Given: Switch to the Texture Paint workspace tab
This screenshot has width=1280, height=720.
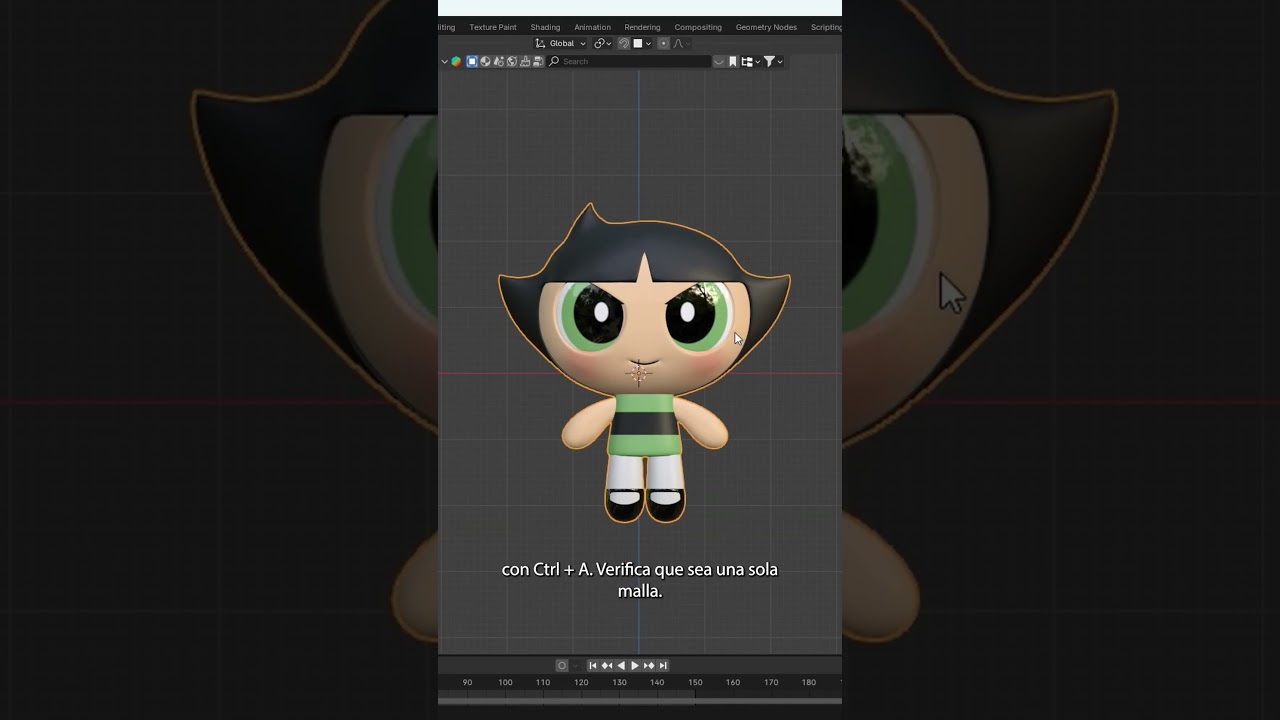Looking at the screenshot, I should [493, 27].
